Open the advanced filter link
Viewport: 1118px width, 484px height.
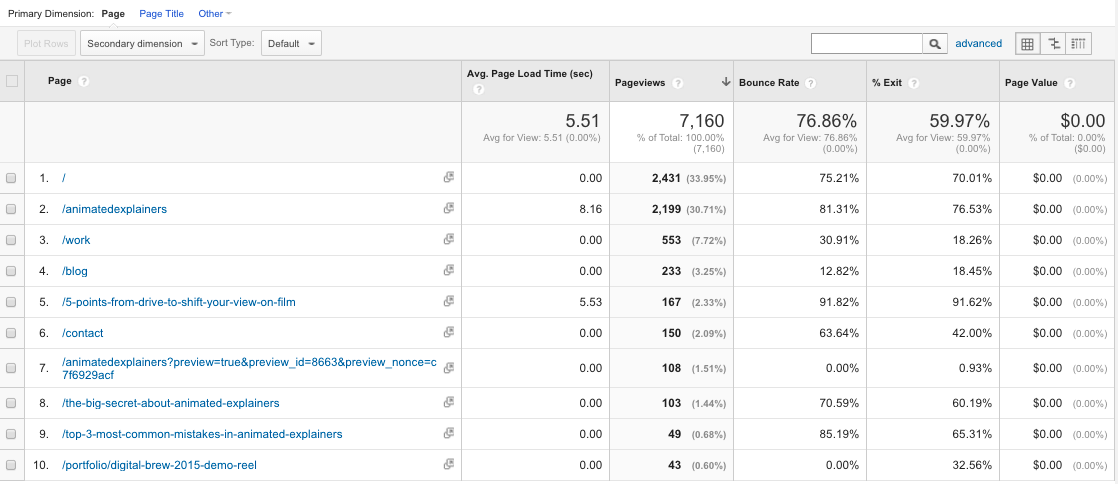click(x=978, y=43)
